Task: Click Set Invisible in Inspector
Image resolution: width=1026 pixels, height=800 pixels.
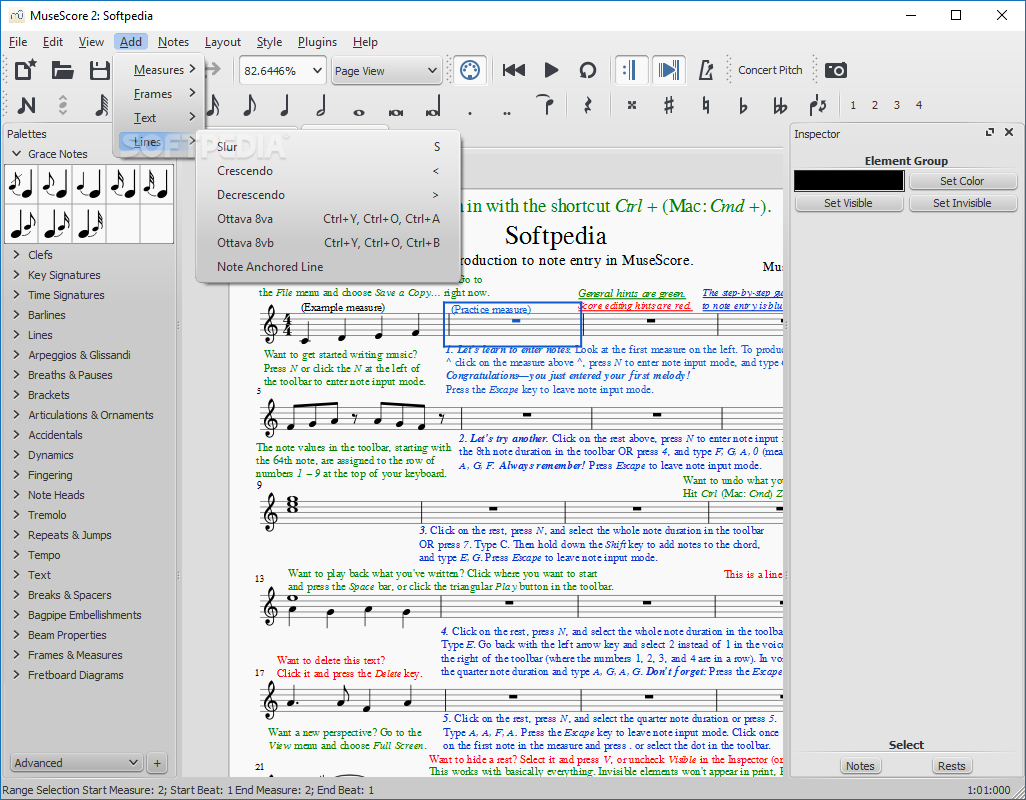Action: (962, 203)
